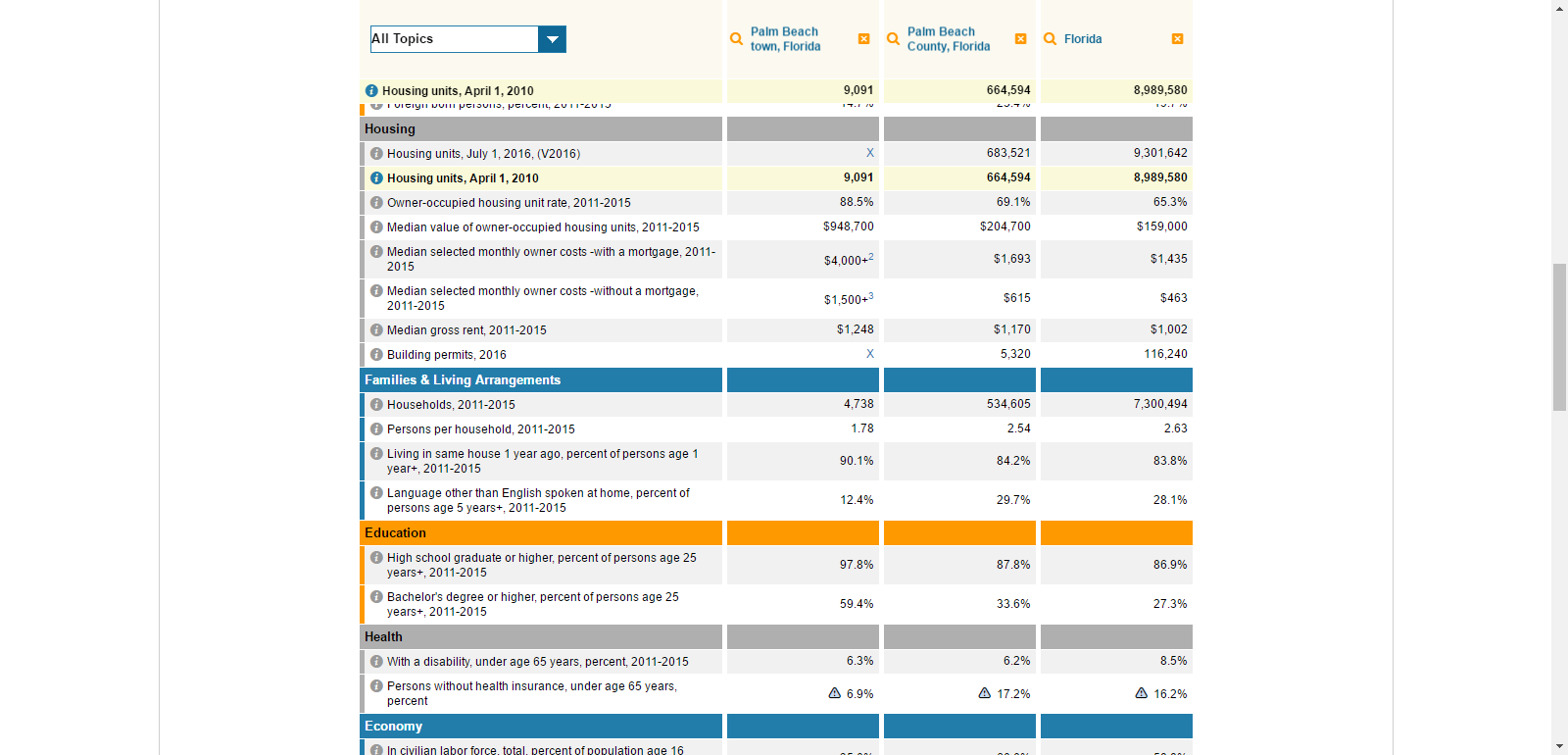Click the search icon beside Florida
This screenshot has height=755, width=1568.
click(x=1050, y=39)
